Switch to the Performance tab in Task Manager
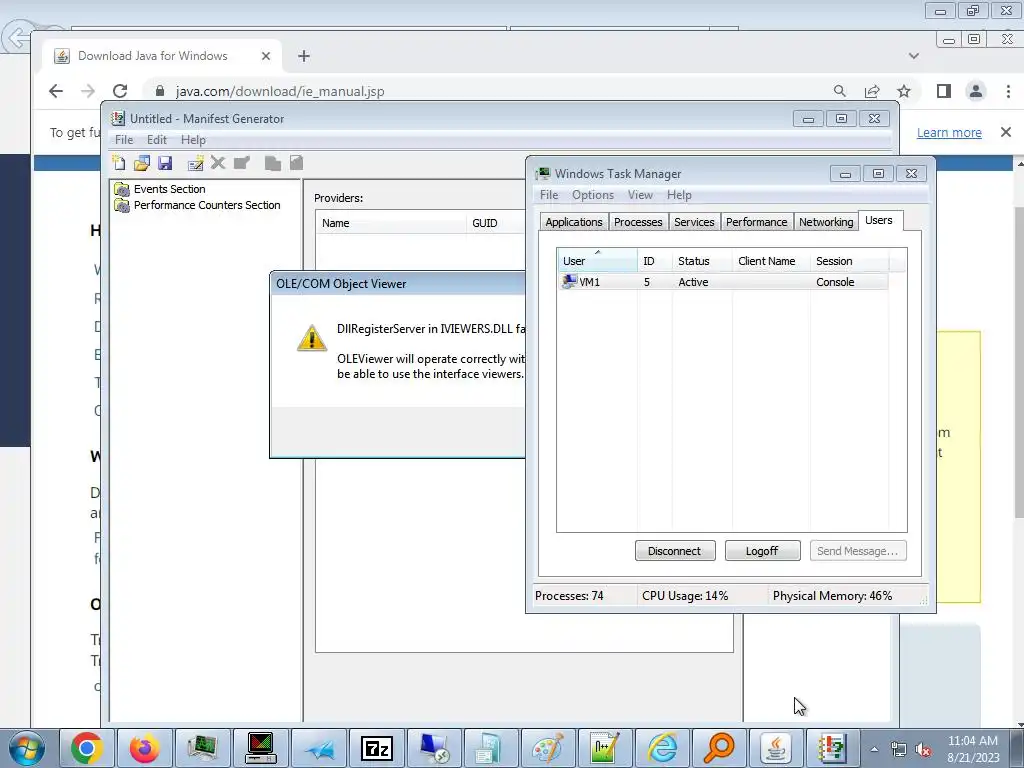 pyautogui.click(x=757, y=222)
